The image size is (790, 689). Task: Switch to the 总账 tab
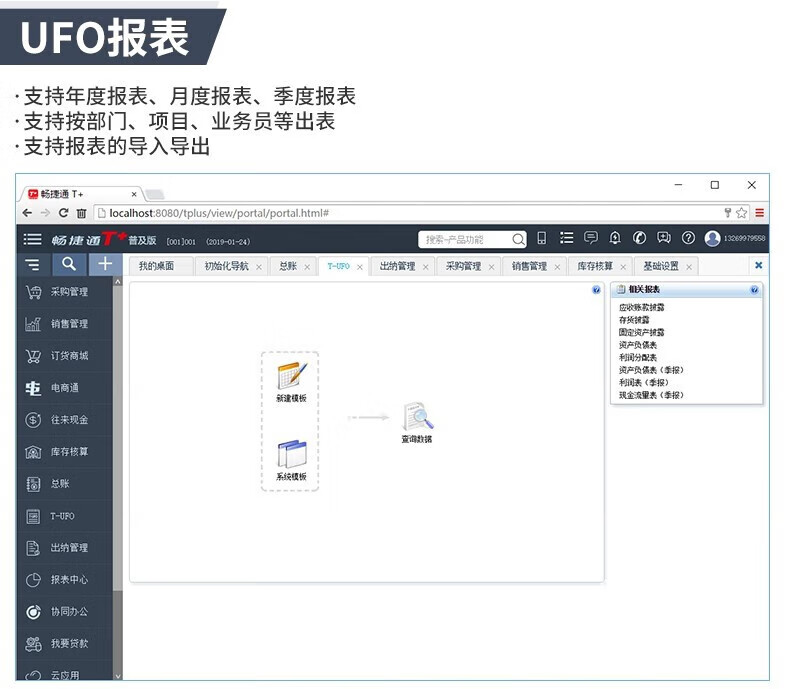point(288,266)
